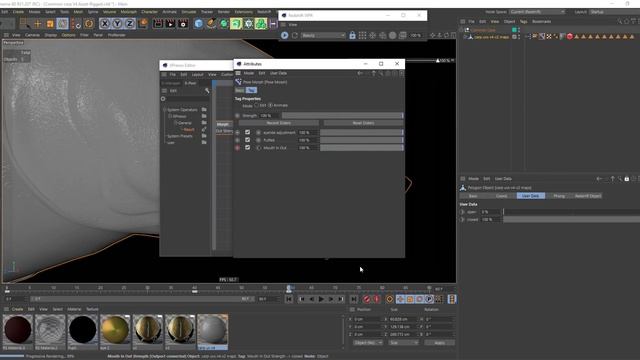Click the green Subdivision Surface generator icon
This screenshot has height=360, width=640.
click(x=224, y=24)
